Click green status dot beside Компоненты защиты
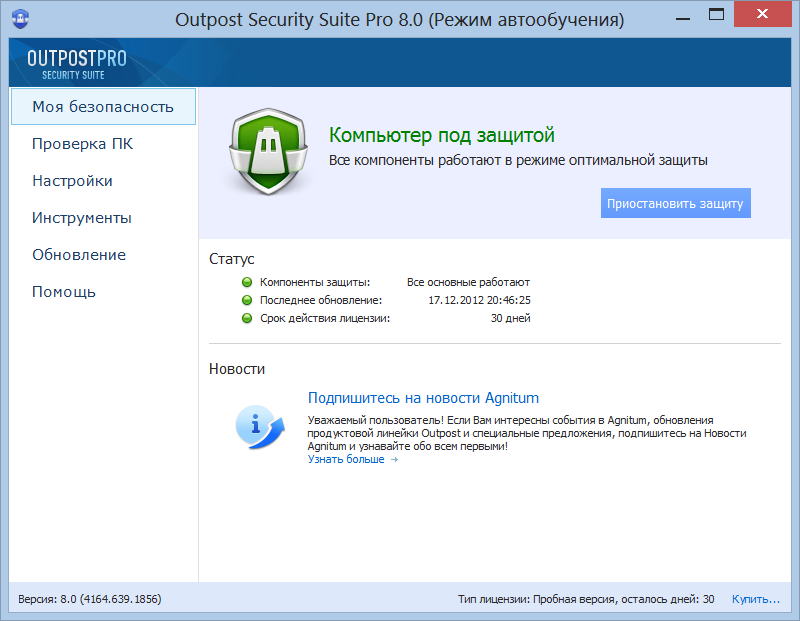The height and width of the screenshot is (621, 800). click(247, 282)
